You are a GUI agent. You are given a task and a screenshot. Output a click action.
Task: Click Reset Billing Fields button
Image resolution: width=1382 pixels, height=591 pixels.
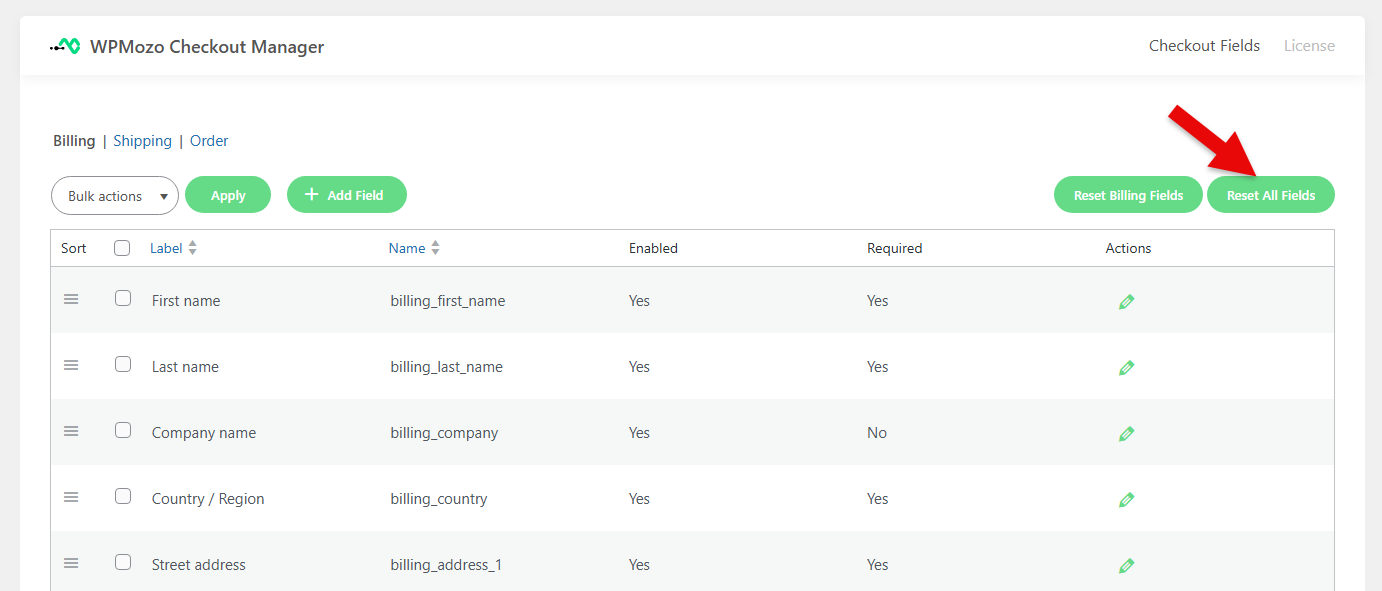[1128, 195]
